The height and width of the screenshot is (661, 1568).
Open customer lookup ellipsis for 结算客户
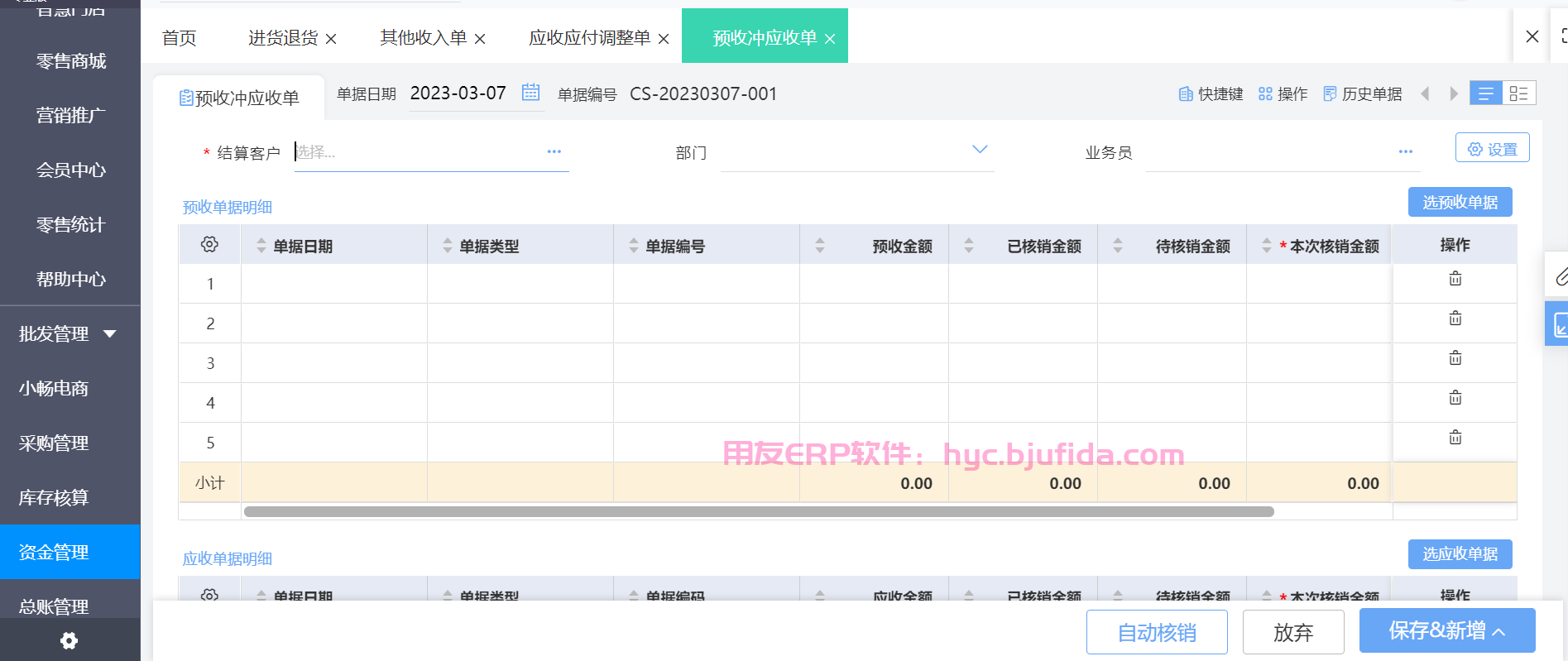pyautogui.click(x=554, y=151)
